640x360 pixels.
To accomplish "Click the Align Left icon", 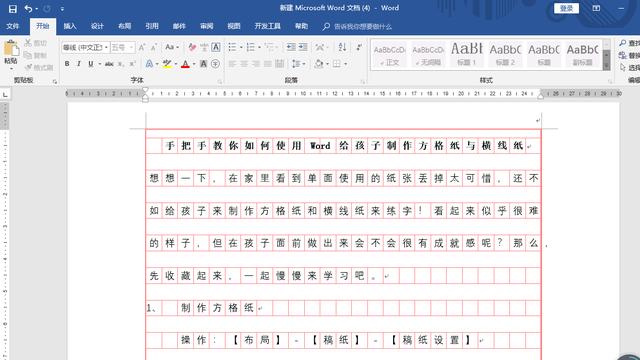I will tap(232, 64).
